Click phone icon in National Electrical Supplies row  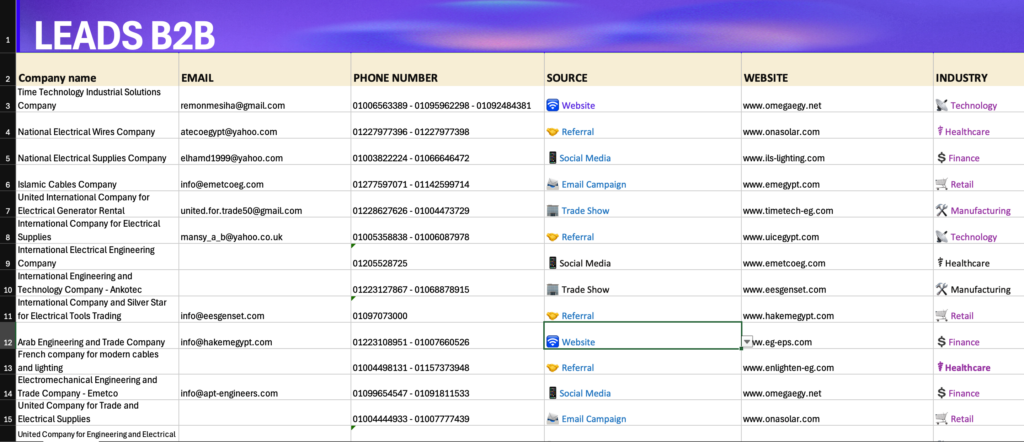click(552, 158)
